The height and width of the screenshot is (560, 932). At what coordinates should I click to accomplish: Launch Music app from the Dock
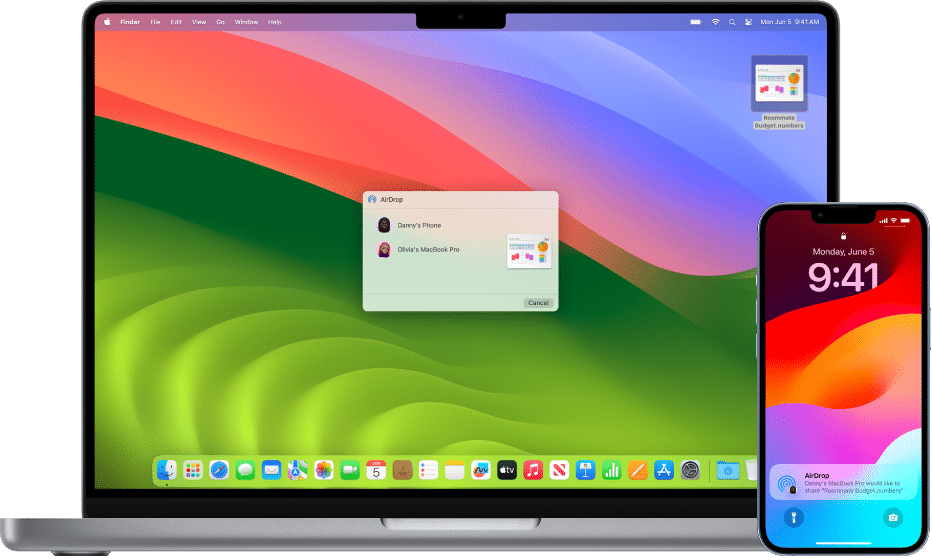[x=533, y=471]
